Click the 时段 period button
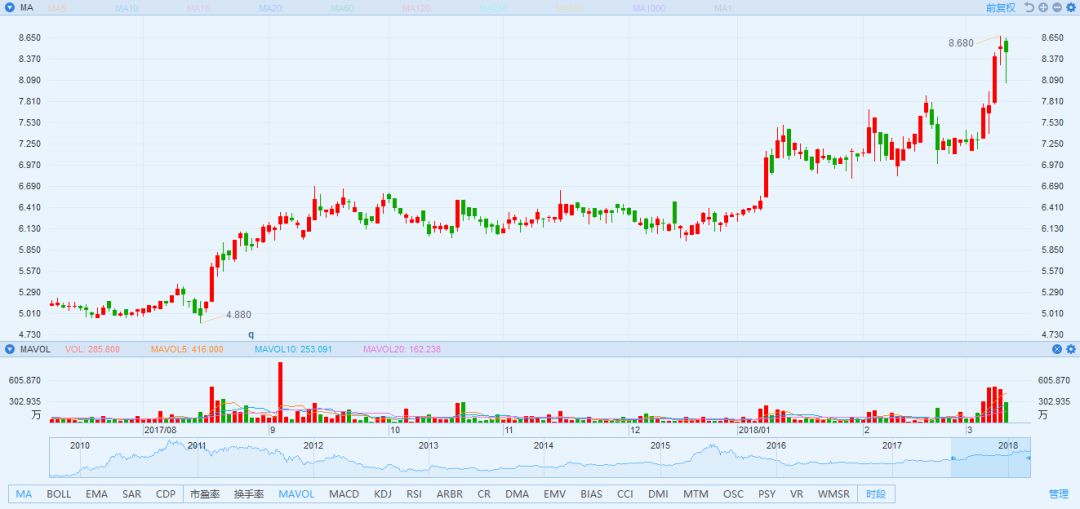Screen dimensions: 1080x509 [876, 494]
